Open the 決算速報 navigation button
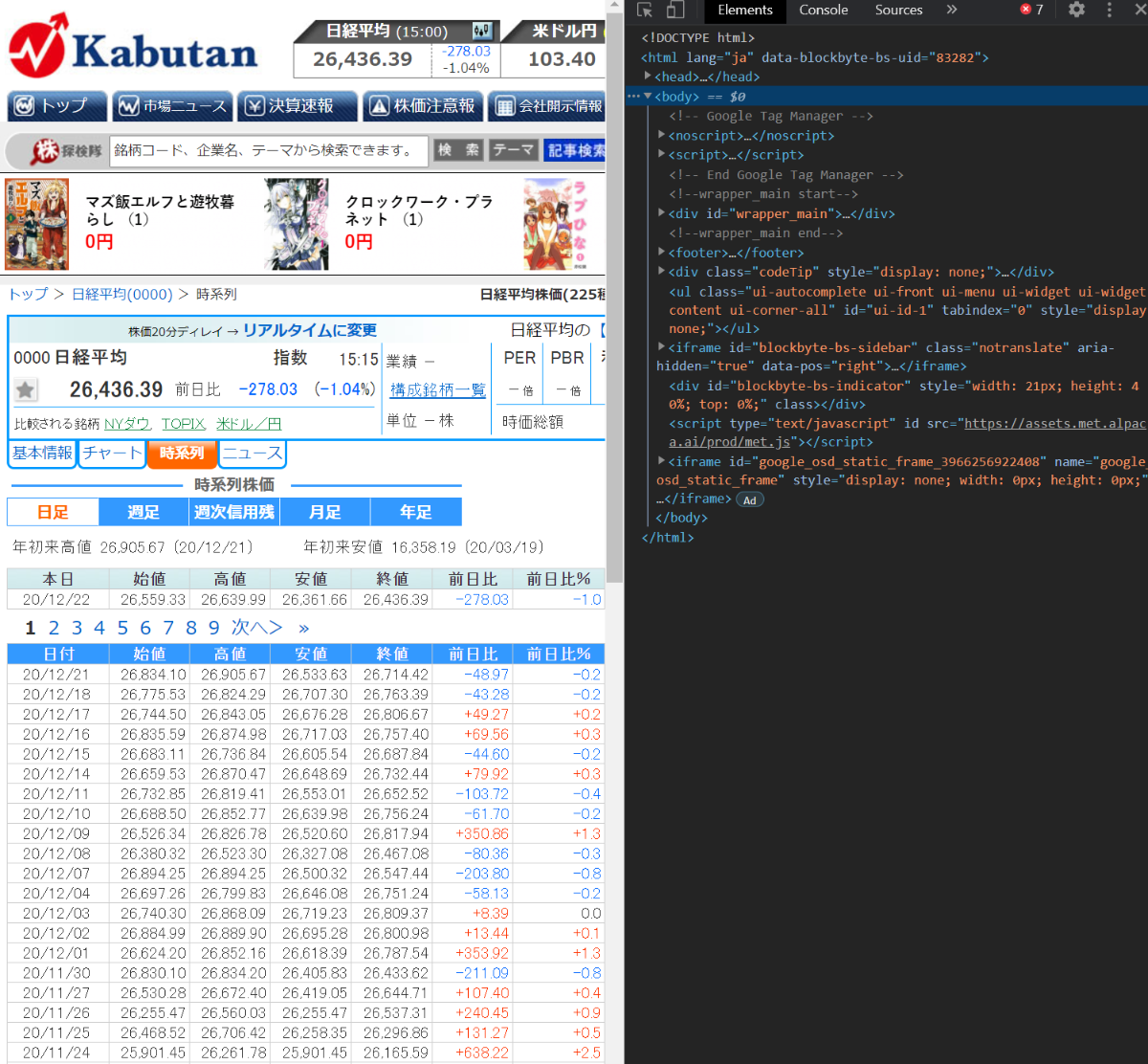 pyautogui.click(x=298, y=106)
